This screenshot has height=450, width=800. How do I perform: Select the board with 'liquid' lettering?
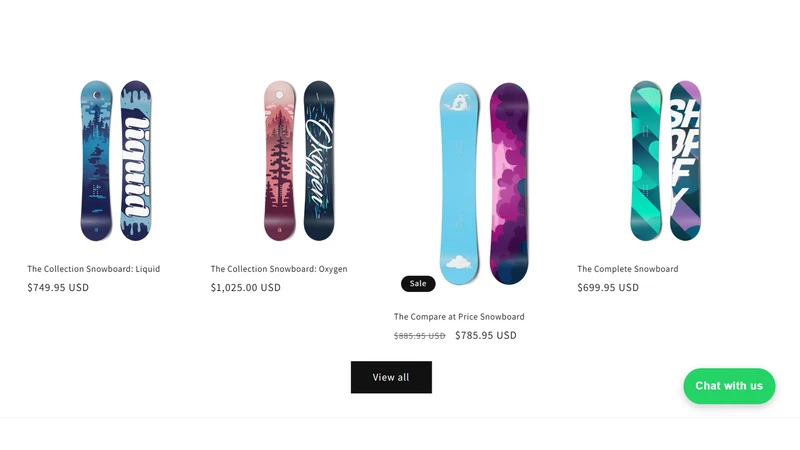pos(136,160)
